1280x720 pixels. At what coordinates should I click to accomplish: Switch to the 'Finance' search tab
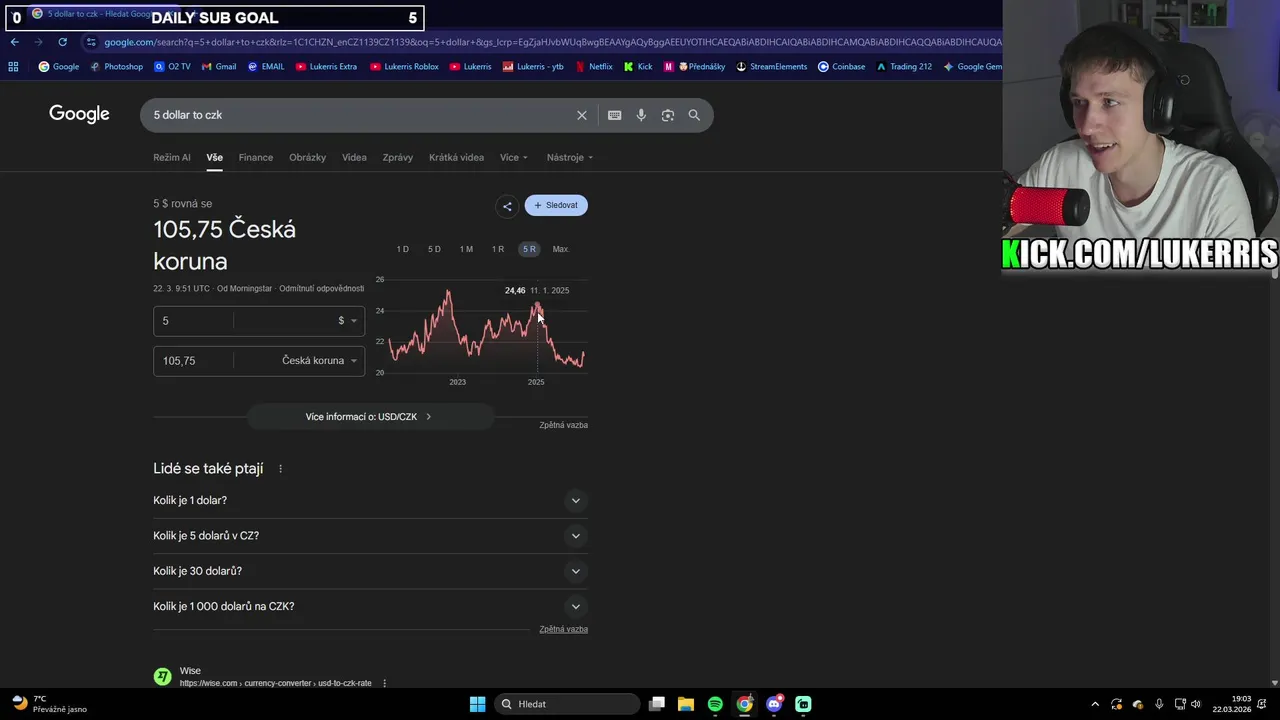[x=255, y=157]
